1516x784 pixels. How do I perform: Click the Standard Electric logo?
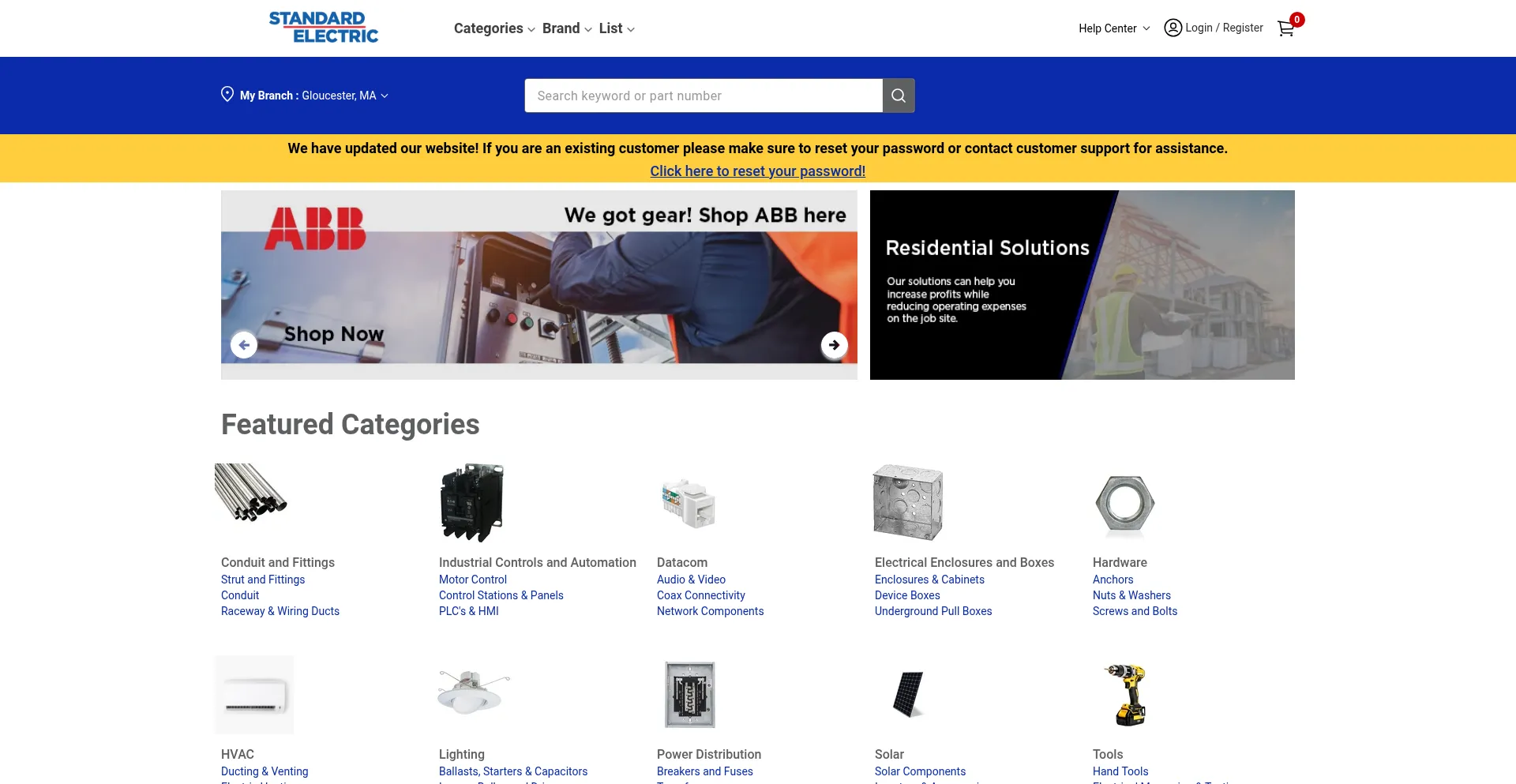click(x=324, y=28)
